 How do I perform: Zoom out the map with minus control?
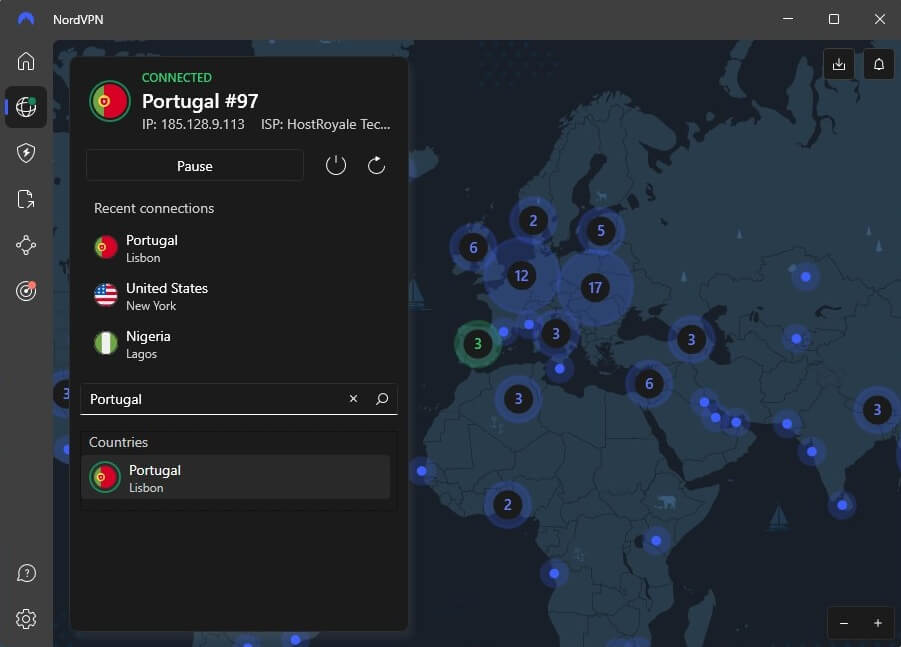pos(843,622)
